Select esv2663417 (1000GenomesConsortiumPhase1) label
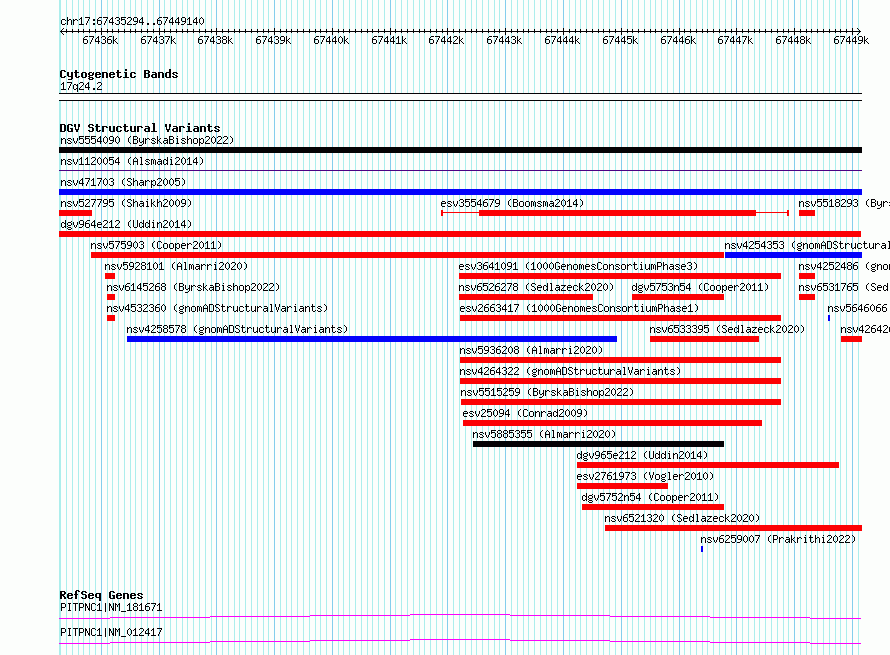Screen dimensions: 890x655 (x=580, y=308)
